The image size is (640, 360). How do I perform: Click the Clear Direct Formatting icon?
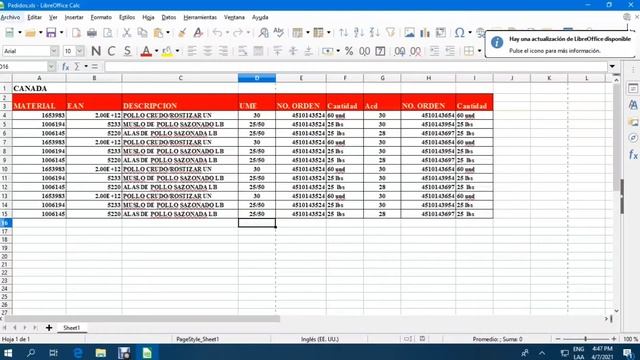click(x=198, y=33)
